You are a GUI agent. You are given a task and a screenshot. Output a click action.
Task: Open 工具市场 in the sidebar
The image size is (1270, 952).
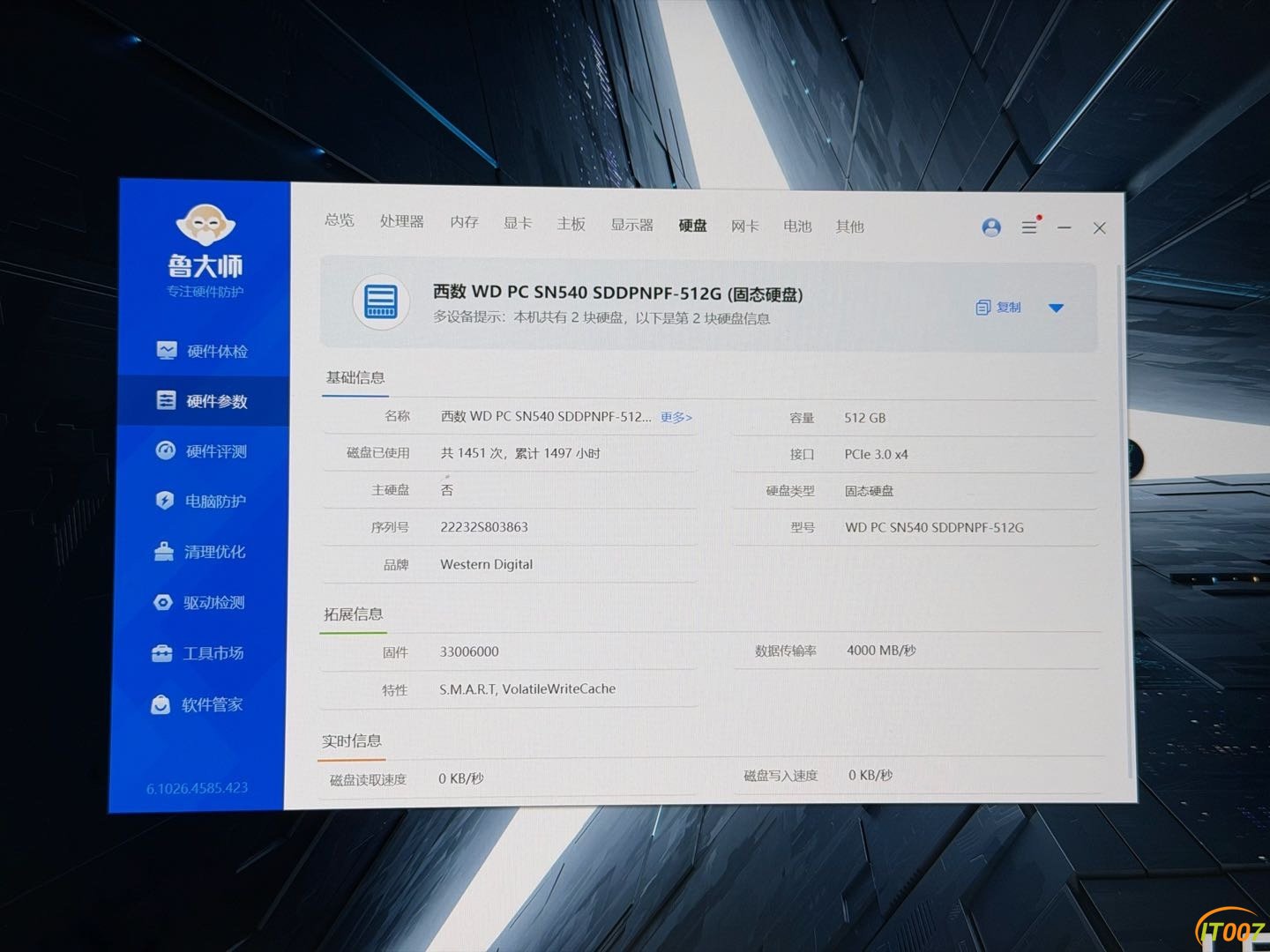(x=198, y=653)
